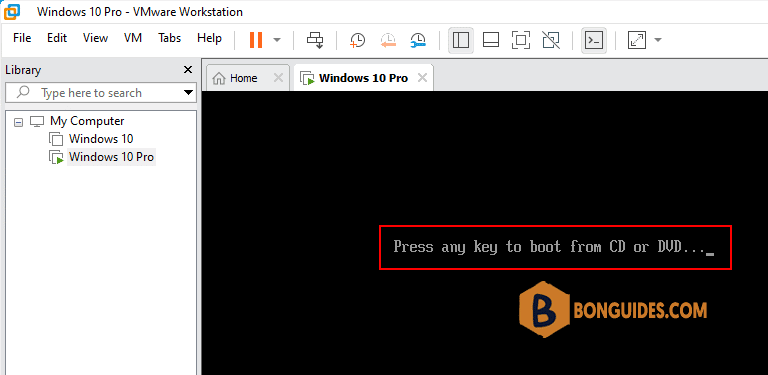The image size is (768, 375).
Task: Open the VM menu
Action: coord(133,38)
